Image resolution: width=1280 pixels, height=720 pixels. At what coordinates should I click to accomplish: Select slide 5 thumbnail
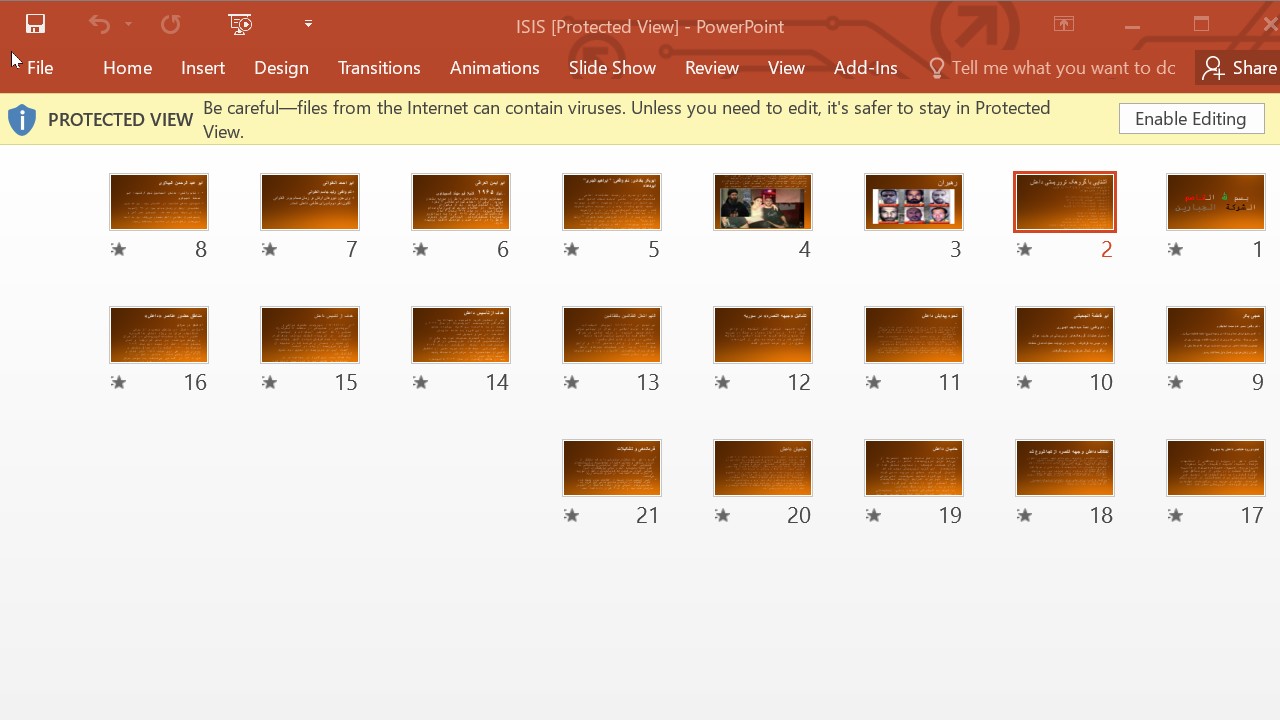[612, 202]
